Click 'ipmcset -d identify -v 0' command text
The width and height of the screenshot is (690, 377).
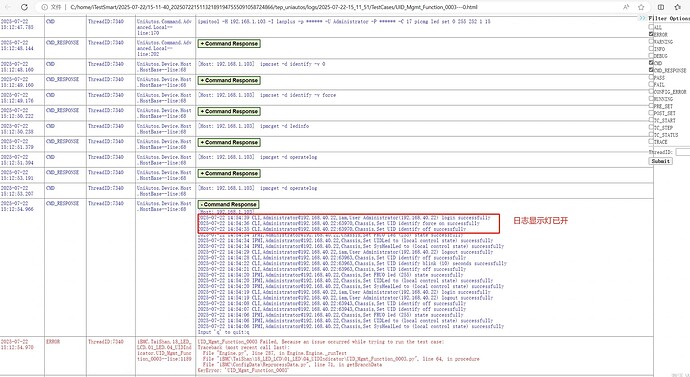click(292, 64)
